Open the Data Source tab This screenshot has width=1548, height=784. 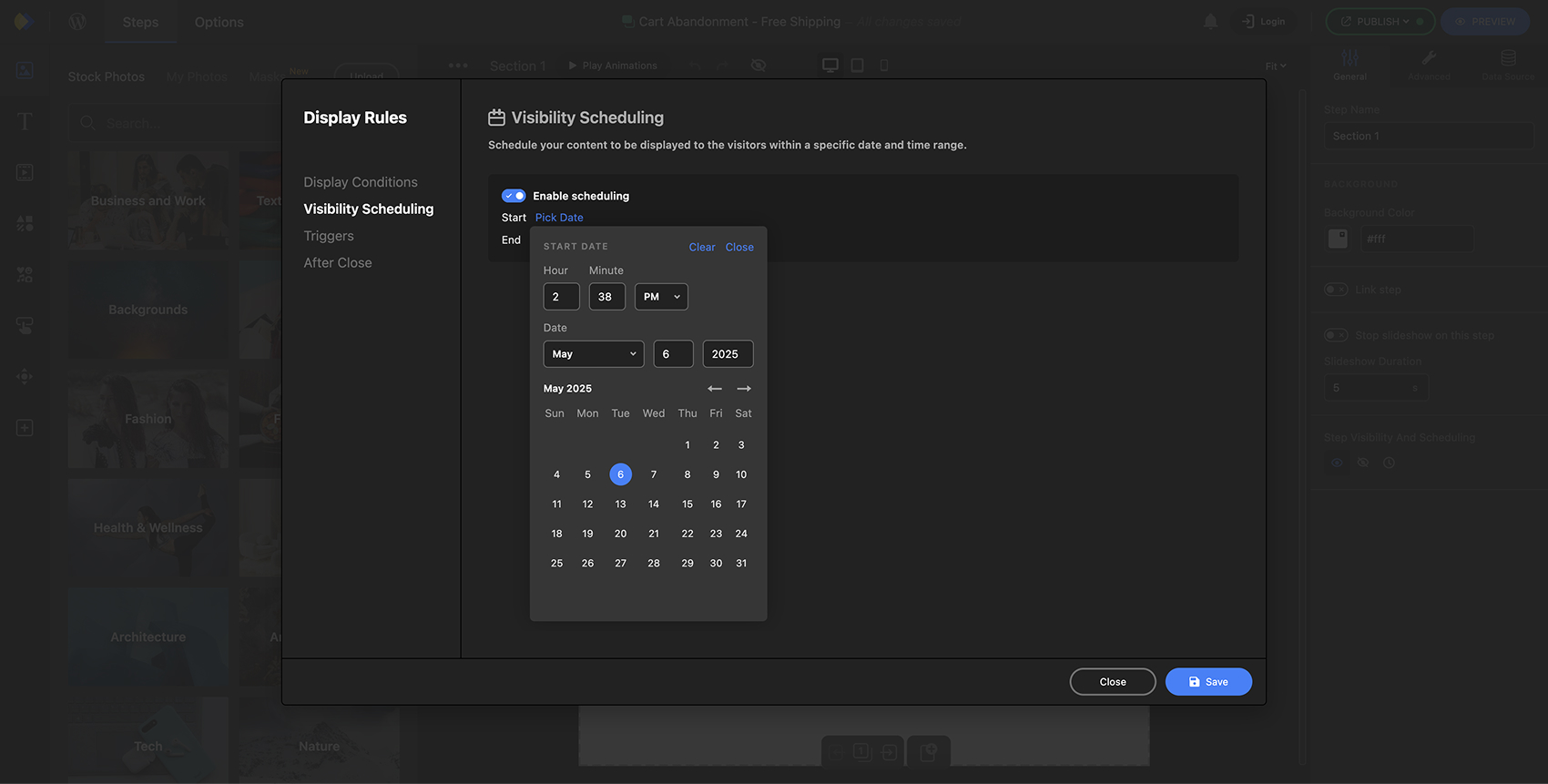click(x=1508, y=66)
